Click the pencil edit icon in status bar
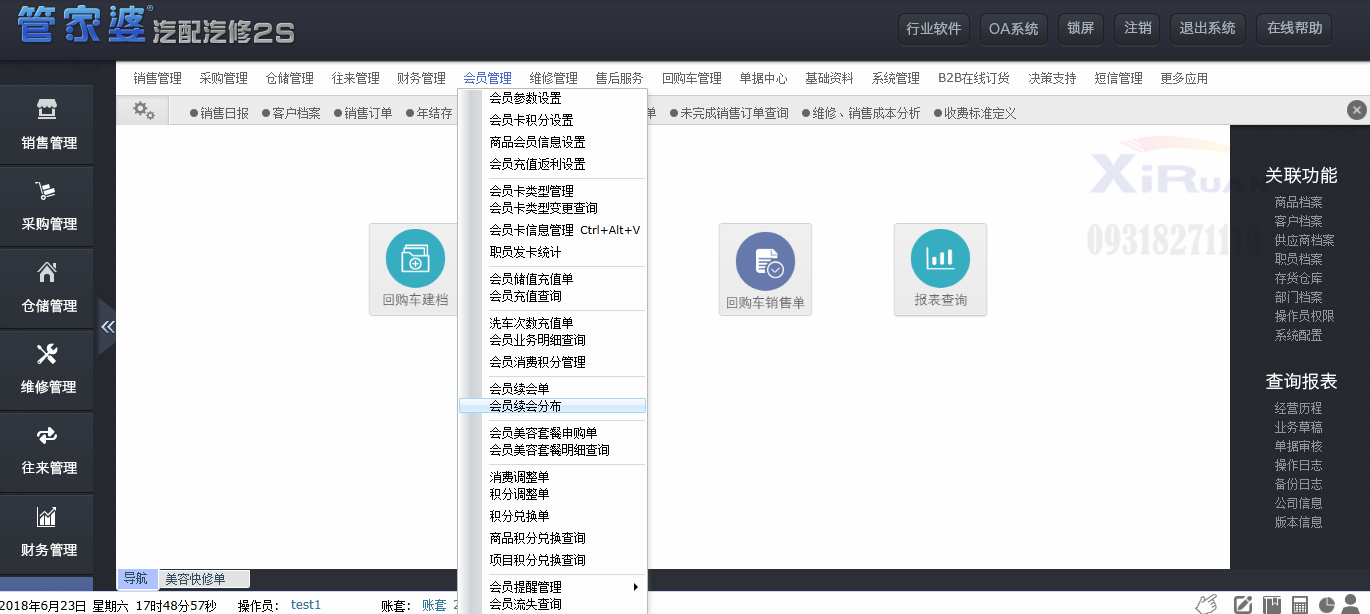Screen dimensions: 1370x614 click(x=1243, y=605)
